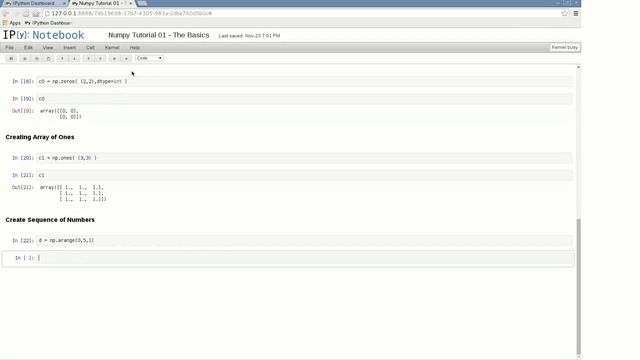Select the In [21] cell containing c1
640x360 pixels.
click(304, 176)
